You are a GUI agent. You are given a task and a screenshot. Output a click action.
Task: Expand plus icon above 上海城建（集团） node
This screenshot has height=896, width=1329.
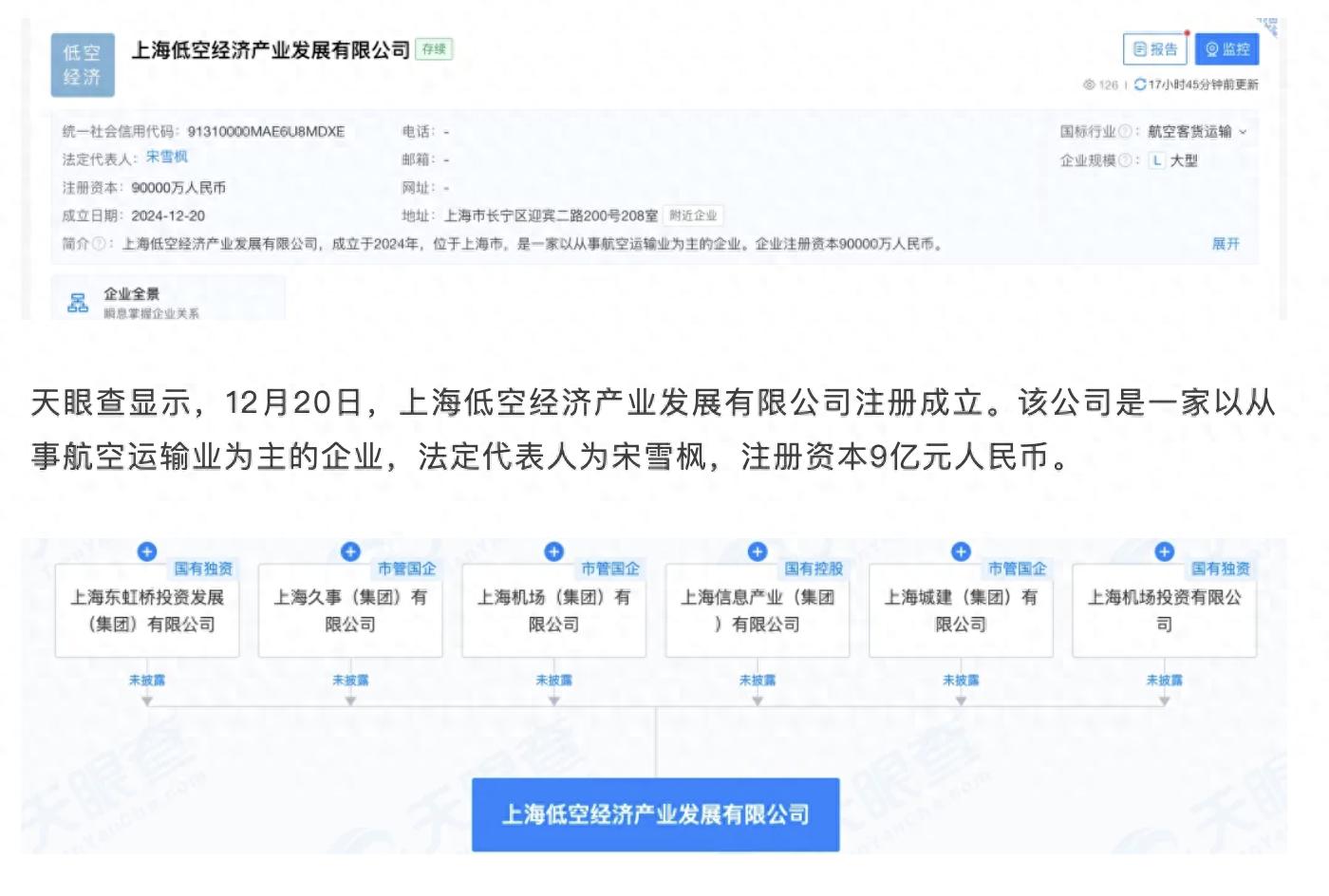(x=961, y=551)
